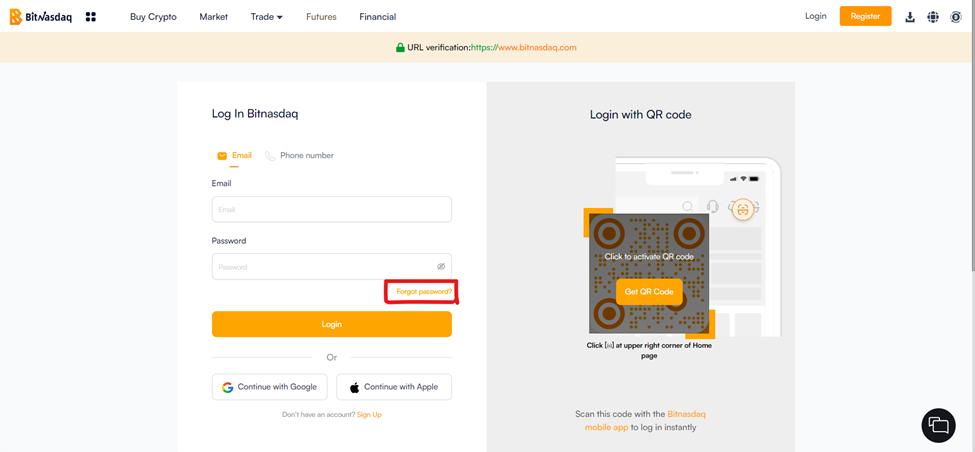
Task: Open the Buy Crypto menu item
Action: (153, 17)
